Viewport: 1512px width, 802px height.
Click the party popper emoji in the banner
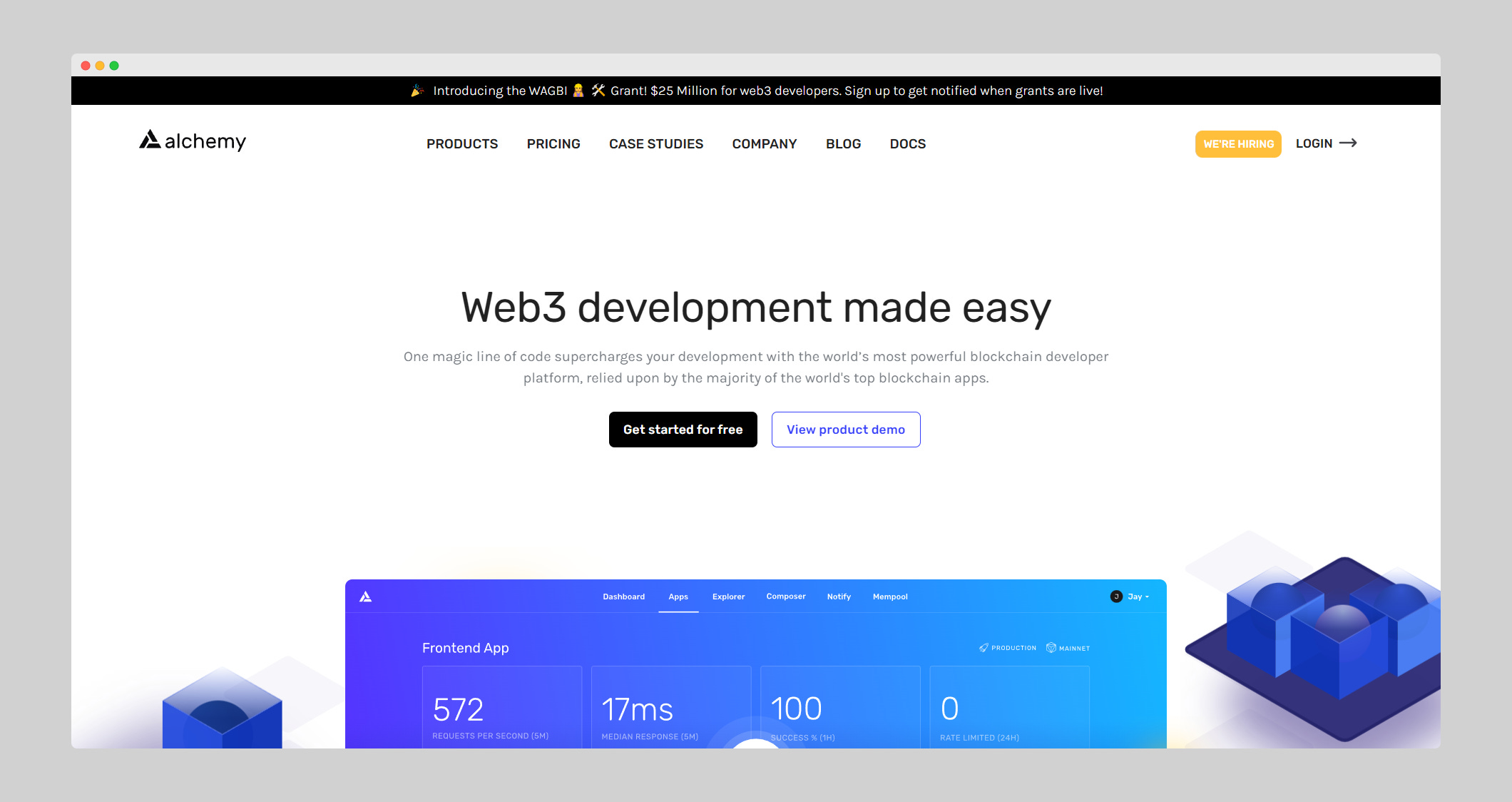[418, 91]
